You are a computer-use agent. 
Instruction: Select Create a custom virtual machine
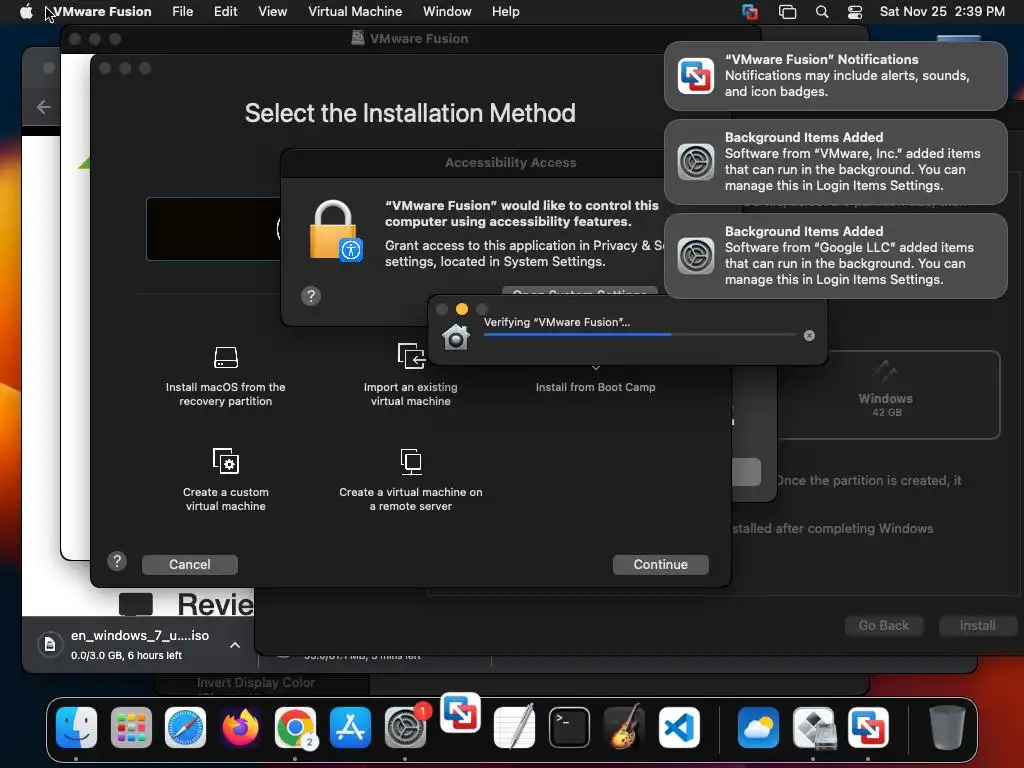pos(225,480)
